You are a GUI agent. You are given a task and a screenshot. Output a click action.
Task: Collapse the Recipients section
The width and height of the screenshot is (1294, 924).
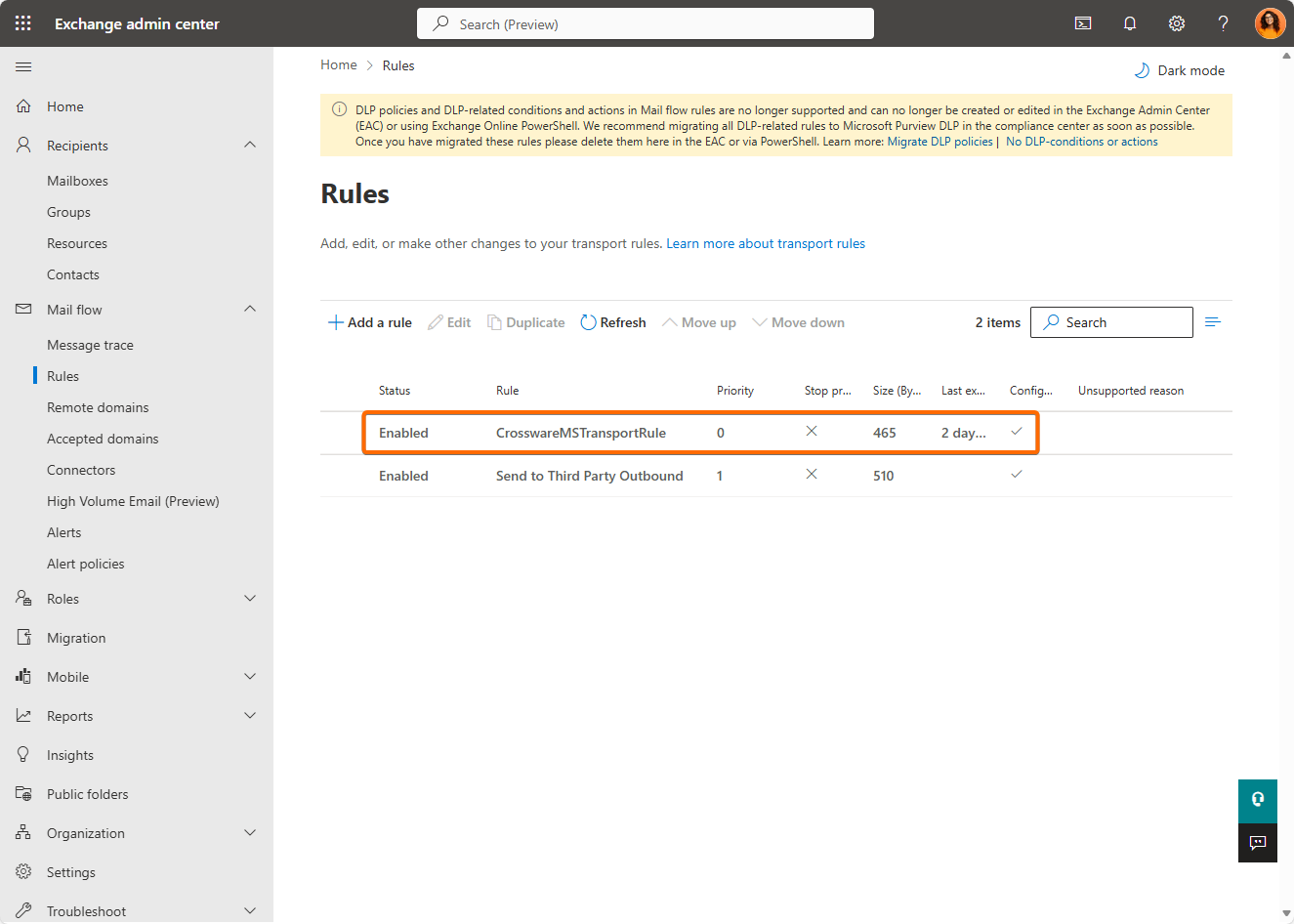click(x=250, y=146)
